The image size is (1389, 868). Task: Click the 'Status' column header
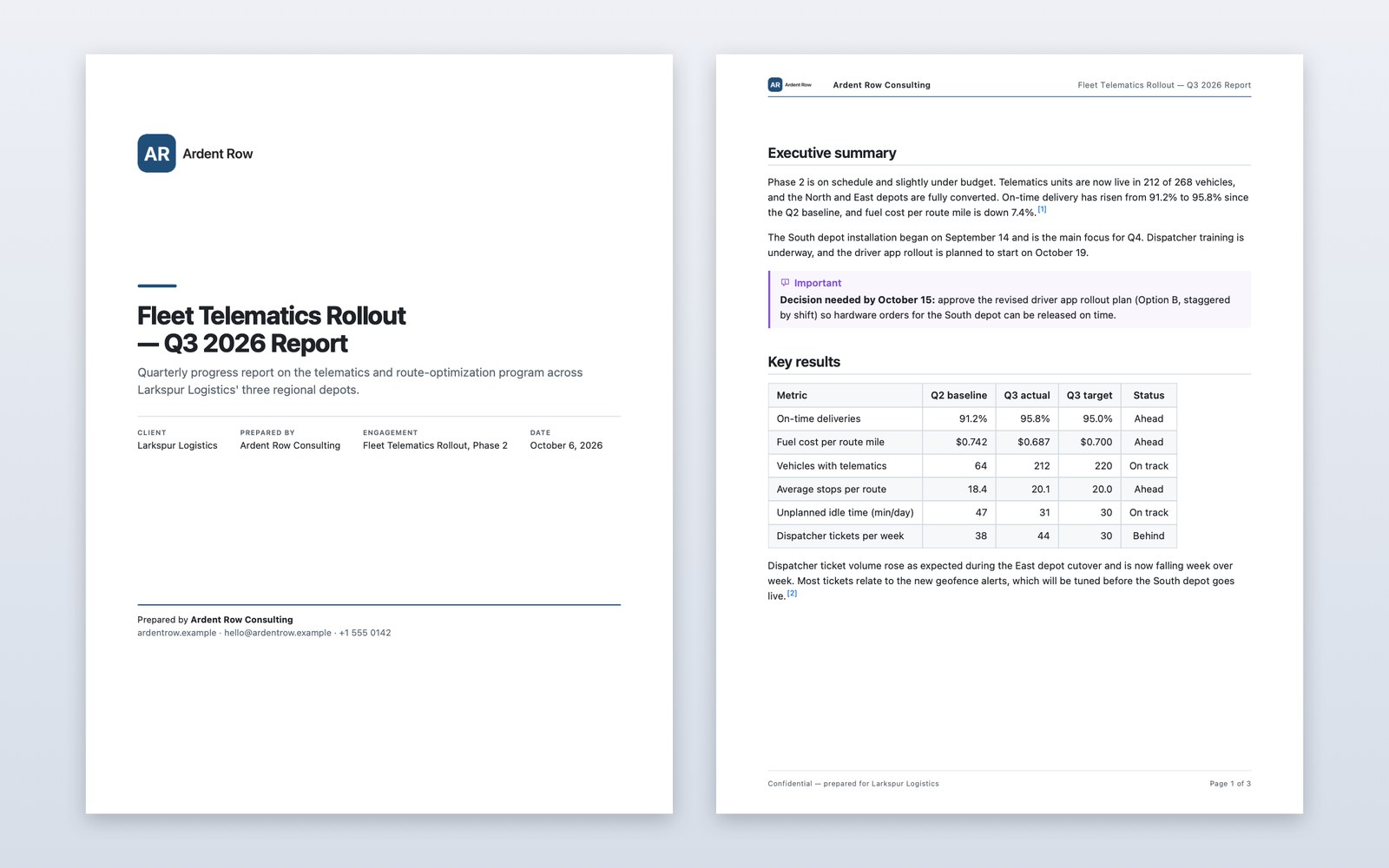(x=1149, y=395)
